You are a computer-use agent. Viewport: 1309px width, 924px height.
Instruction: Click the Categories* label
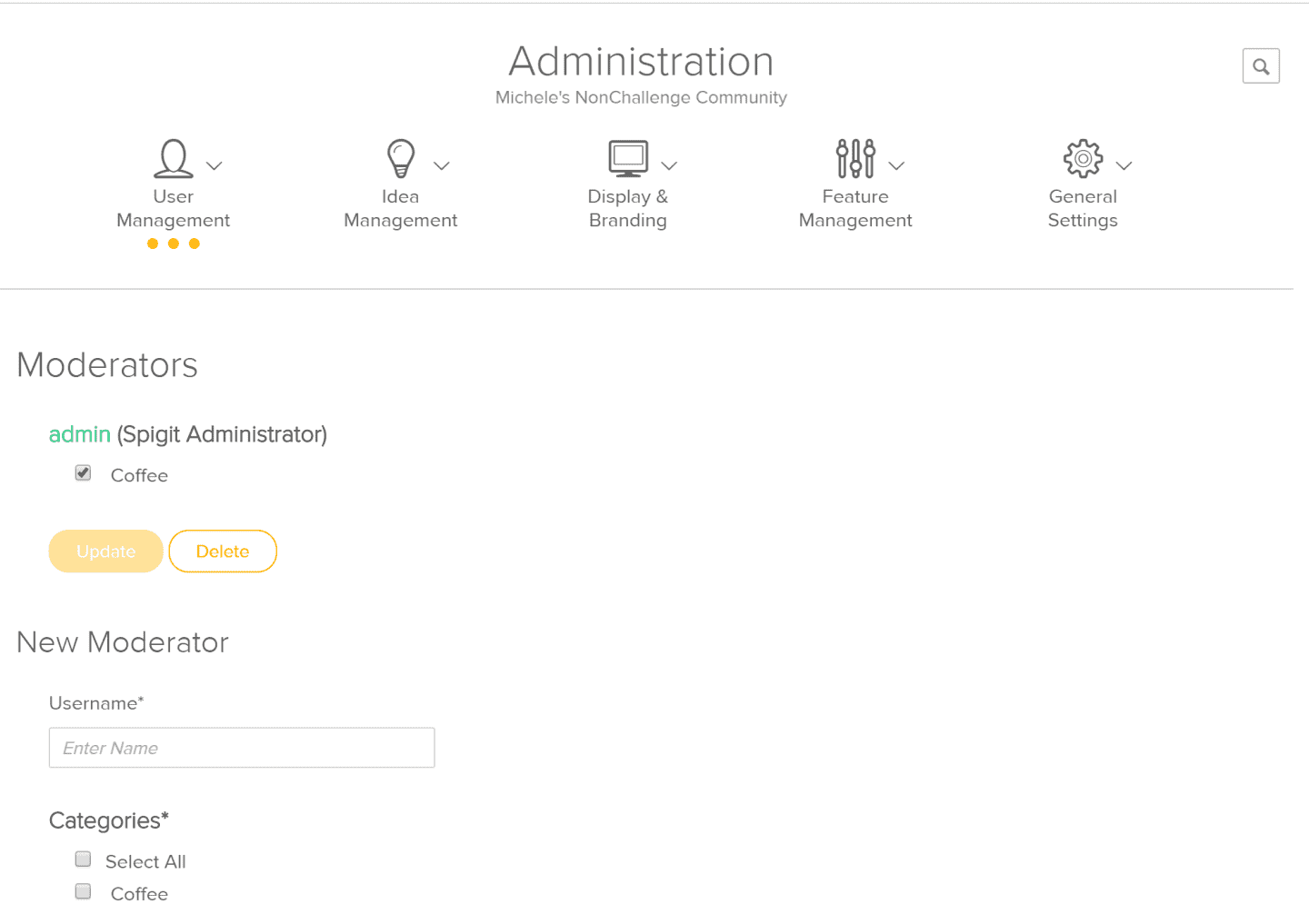(x=109, y=820)
